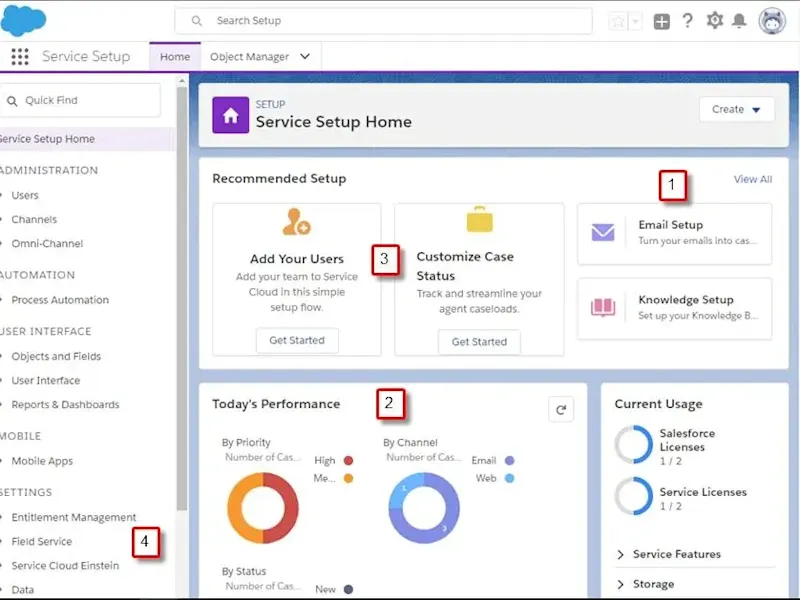
Task: Click the purple Setup home icon
Action: (x=231, y=115)
